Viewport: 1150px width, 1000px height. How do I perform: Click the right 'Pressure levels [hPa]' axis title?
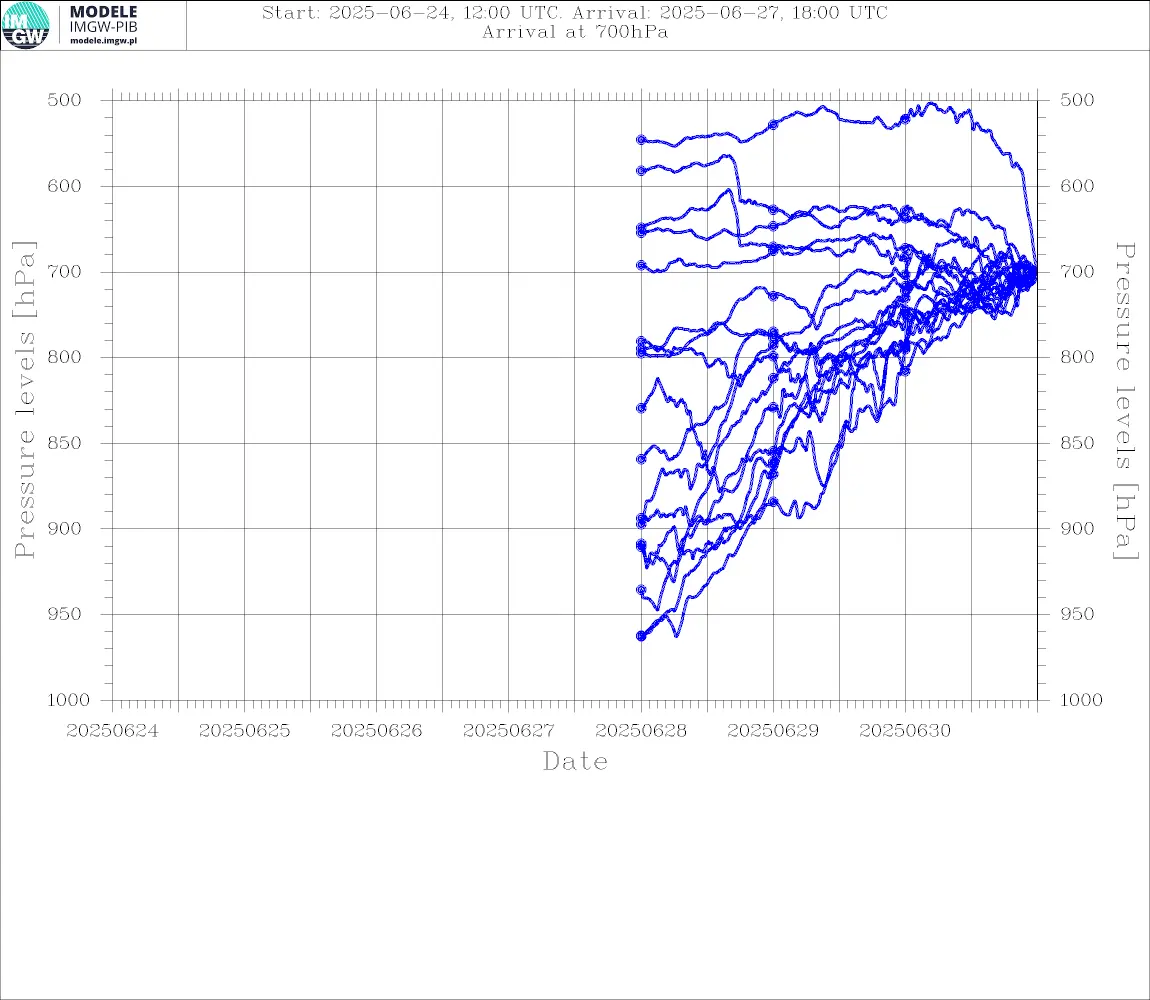(x=1126, y=401)
